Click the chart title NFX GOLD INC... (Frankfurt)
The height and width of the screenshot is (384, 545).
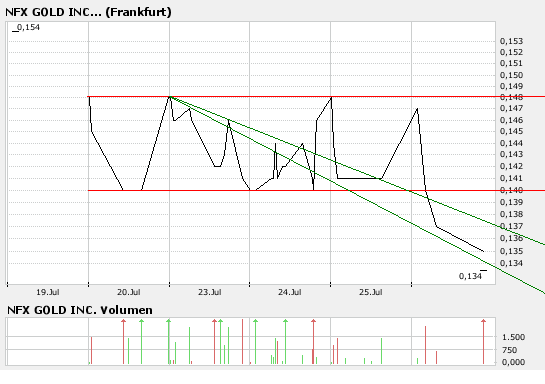tap(88, 12)
